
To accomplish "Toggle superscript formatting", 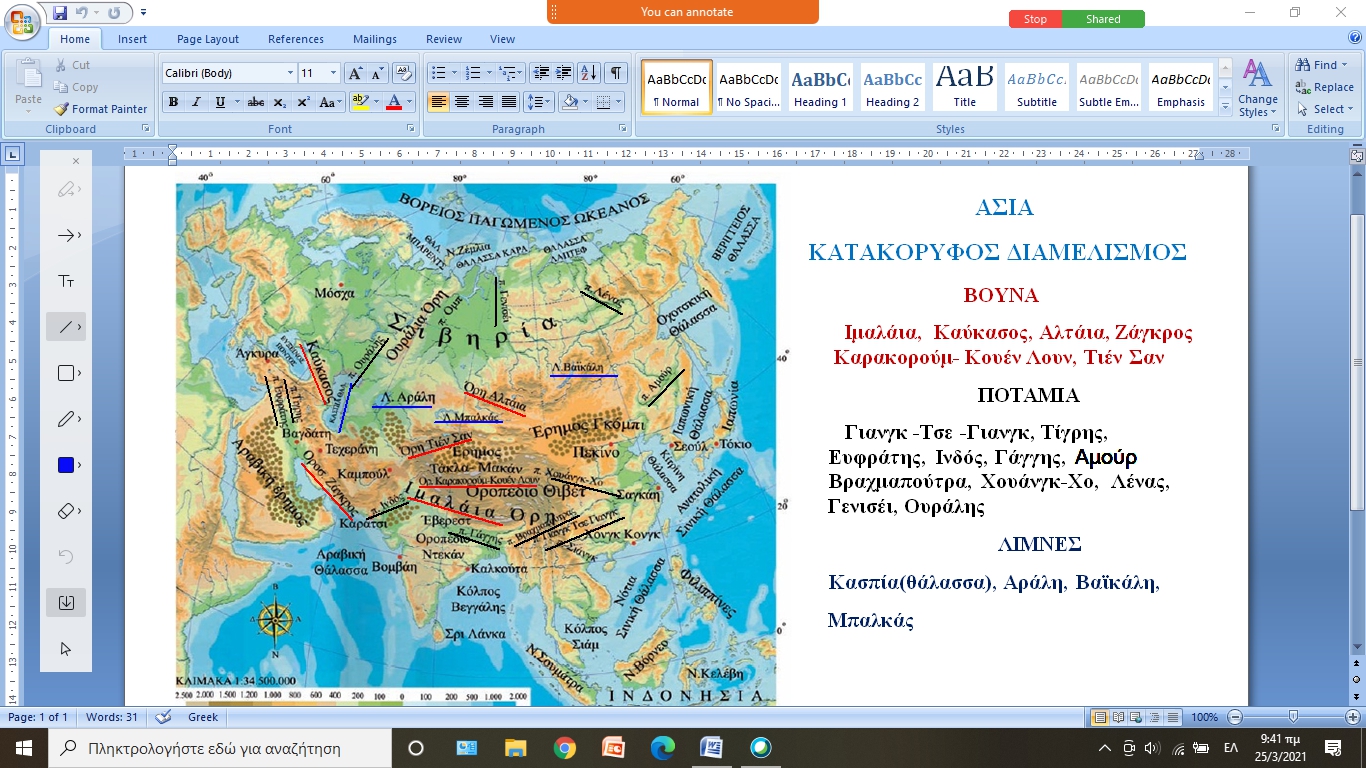I will click(x=303, y=102).
